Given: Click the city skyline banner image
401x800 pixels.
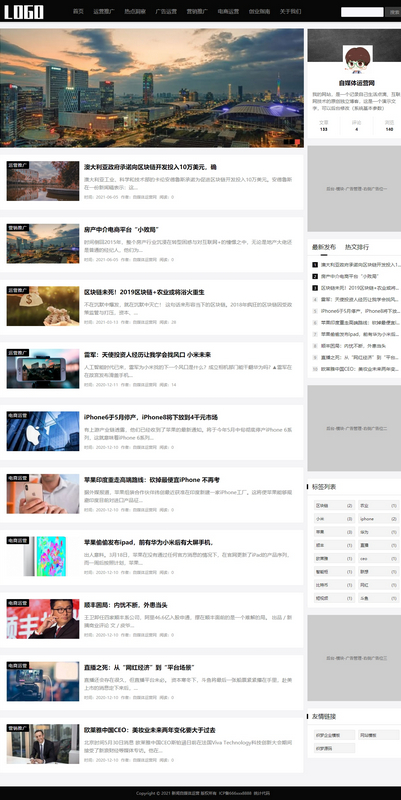Looking at the screenshot, I should click(x=152, y=88).
